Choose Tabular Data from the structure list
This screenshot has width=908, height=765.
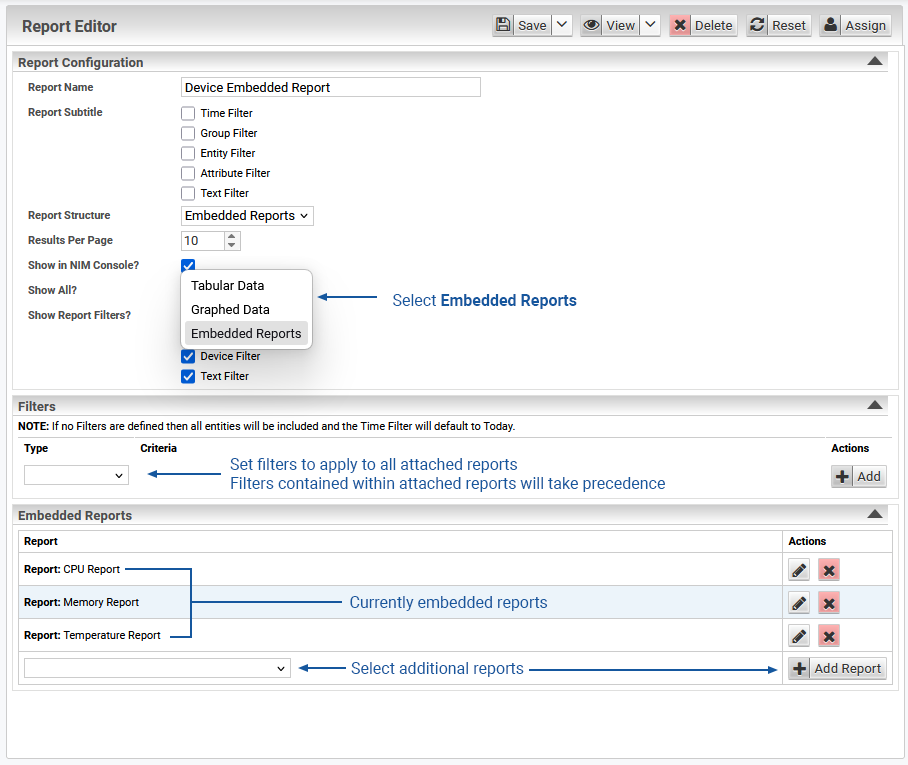tap(227, 286)
